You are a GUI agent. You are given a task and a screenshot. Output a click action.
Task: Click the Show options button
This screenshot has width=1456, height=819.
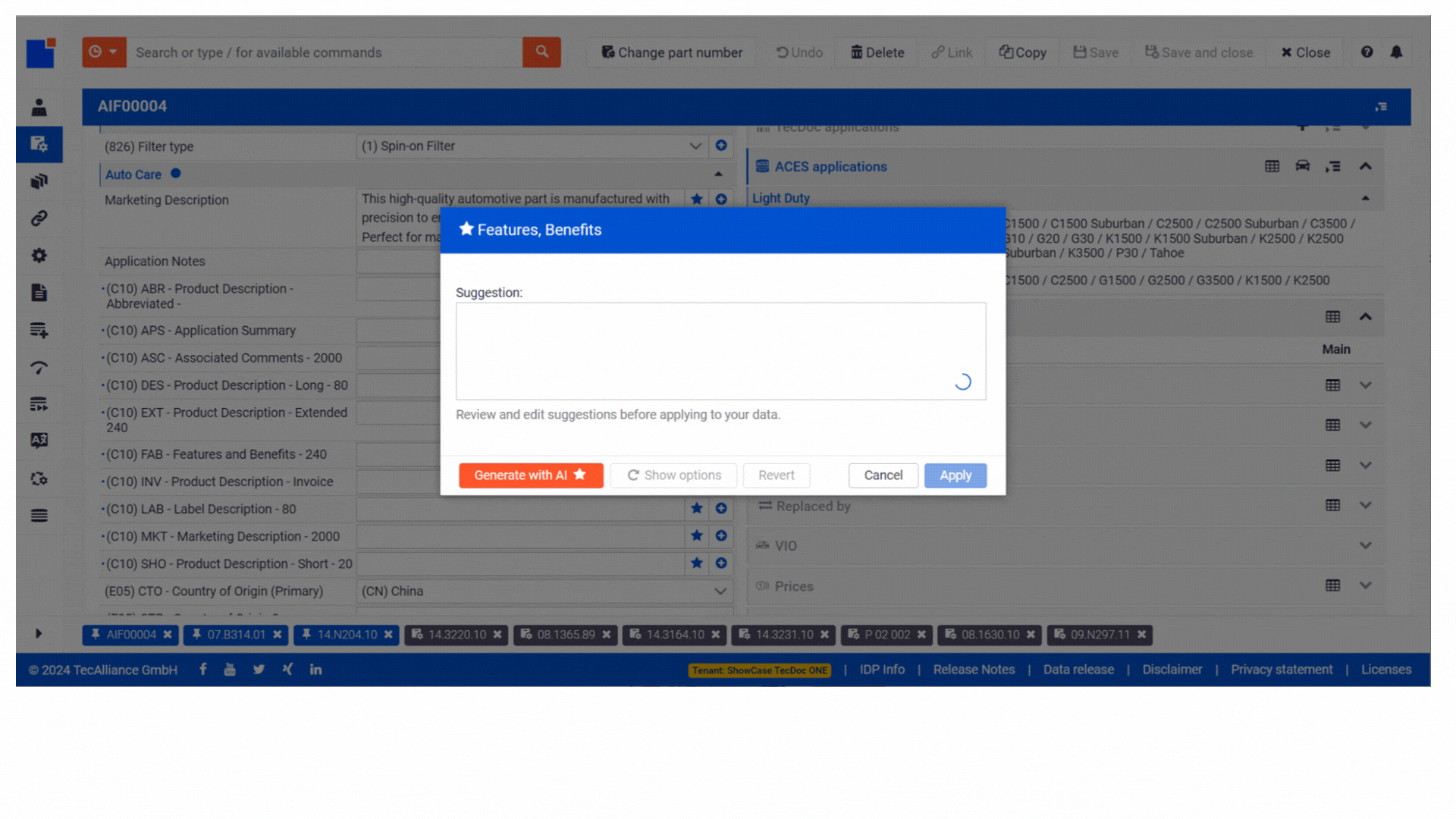pos(673,475)
